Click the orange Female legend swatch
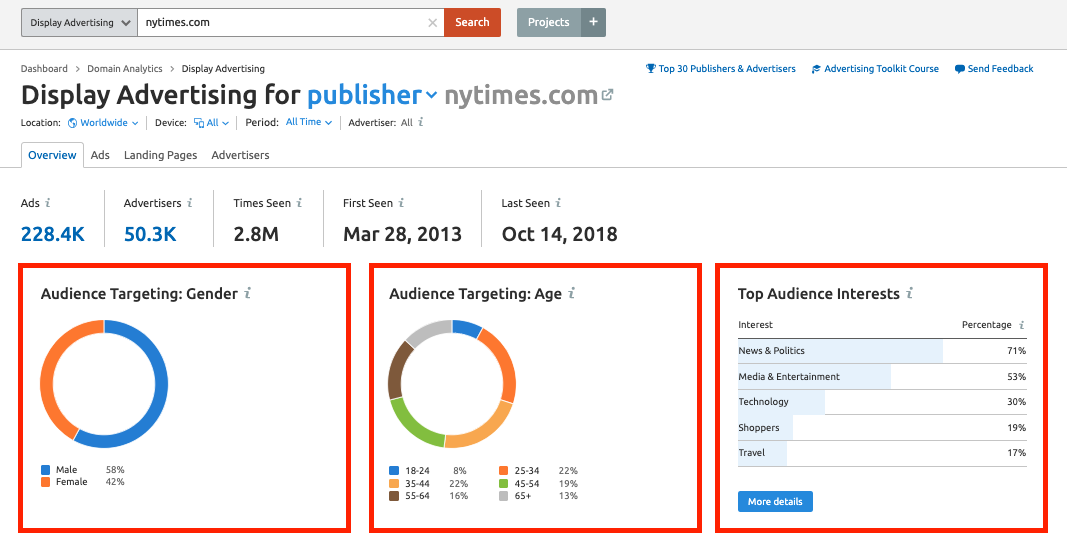 tap(46, 482)
